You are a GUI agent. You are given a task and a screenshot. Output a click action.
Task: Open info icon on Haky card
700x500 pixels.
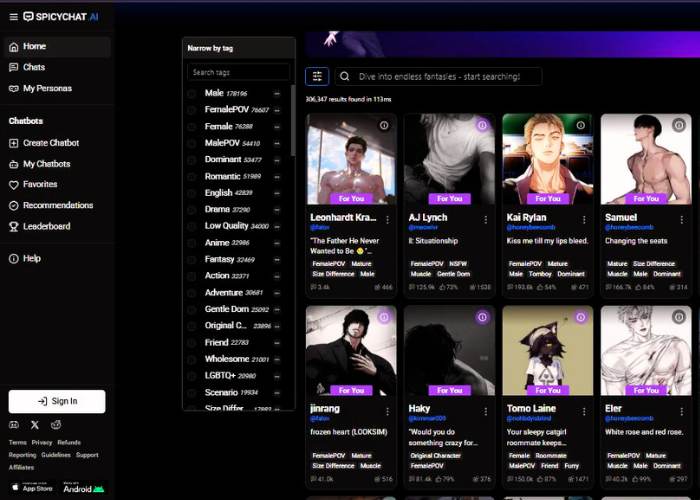coord(482,317)
